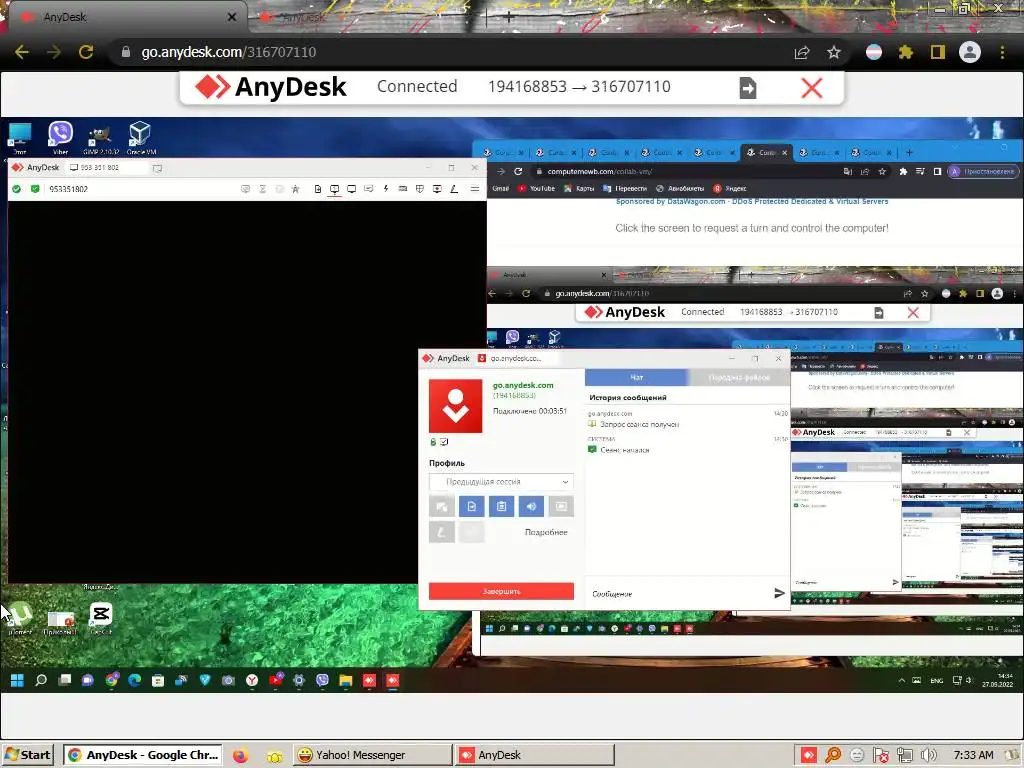Open the Chrome three-dot menu
The width and height of the screenshot is (1024, 768).
1002,52
